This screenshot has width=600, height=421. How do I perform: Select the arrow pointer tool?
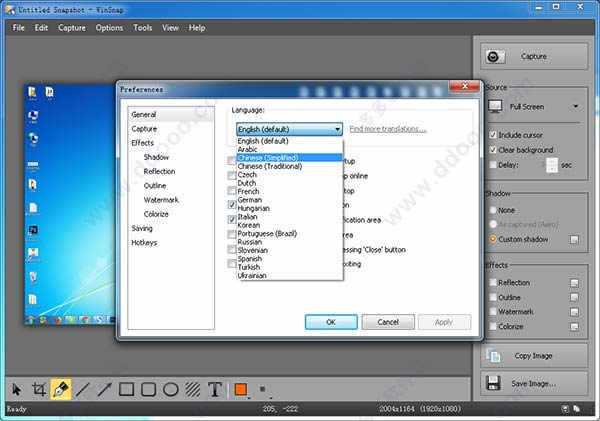click(x=16, y=390)
